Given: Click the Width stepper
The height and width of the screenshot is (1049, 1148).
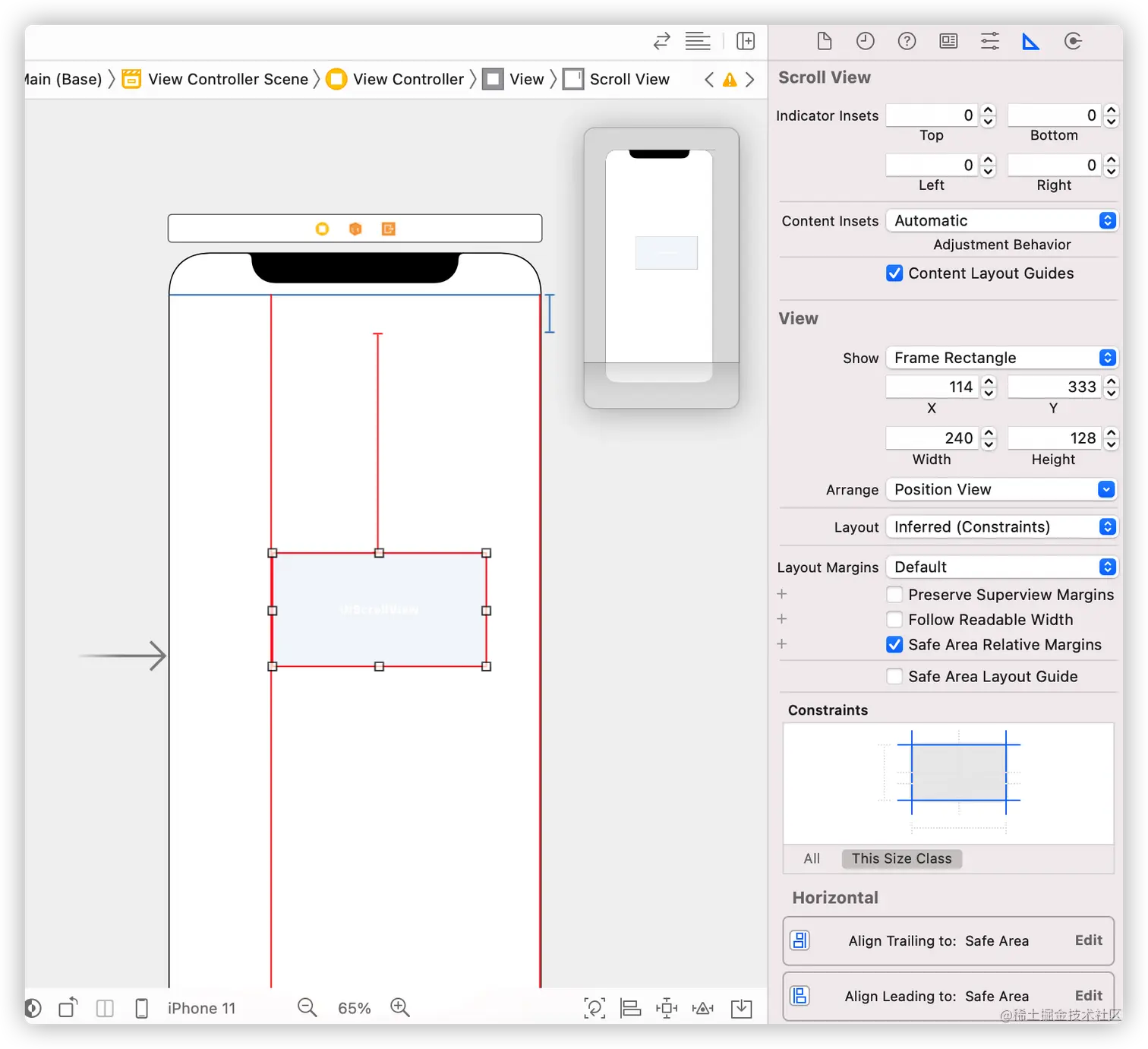Looking at the screenshot, I should coord(989,438).
